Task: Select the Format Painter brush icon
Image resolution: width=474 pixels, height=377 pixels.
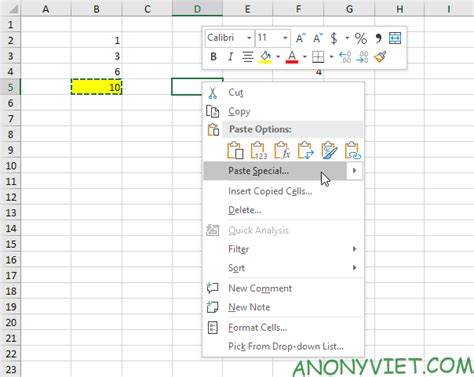Action: click(x=380, y=57)
